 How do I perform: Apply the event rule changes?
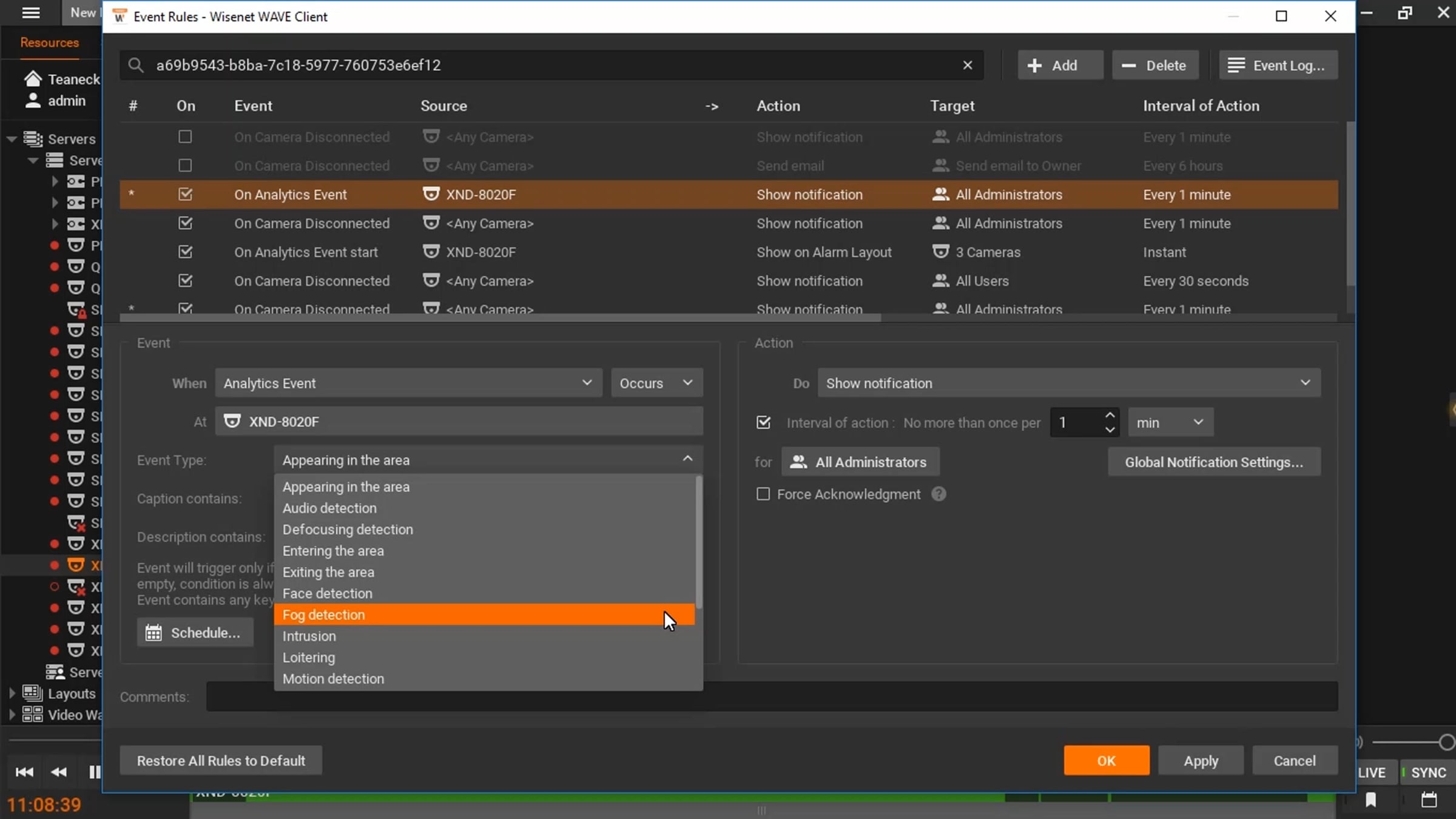click(x=1201, y=761)
